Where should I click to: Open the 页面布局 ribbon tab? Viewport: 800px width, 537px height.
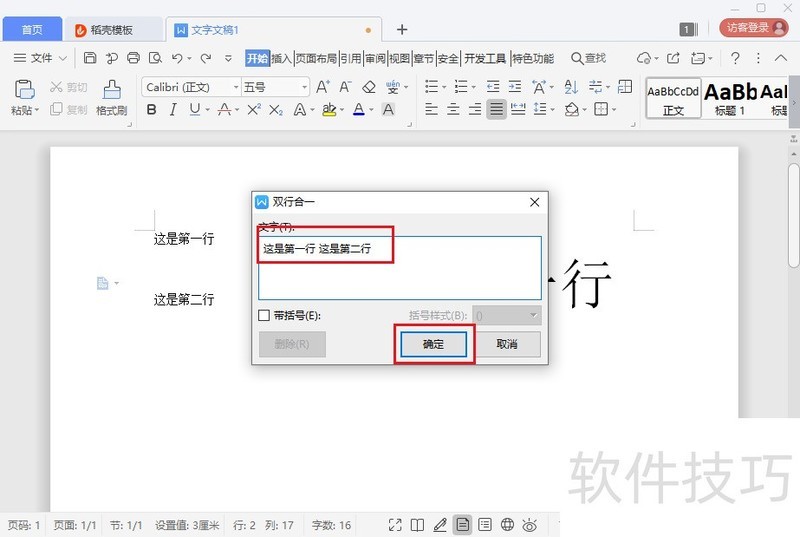316,58
